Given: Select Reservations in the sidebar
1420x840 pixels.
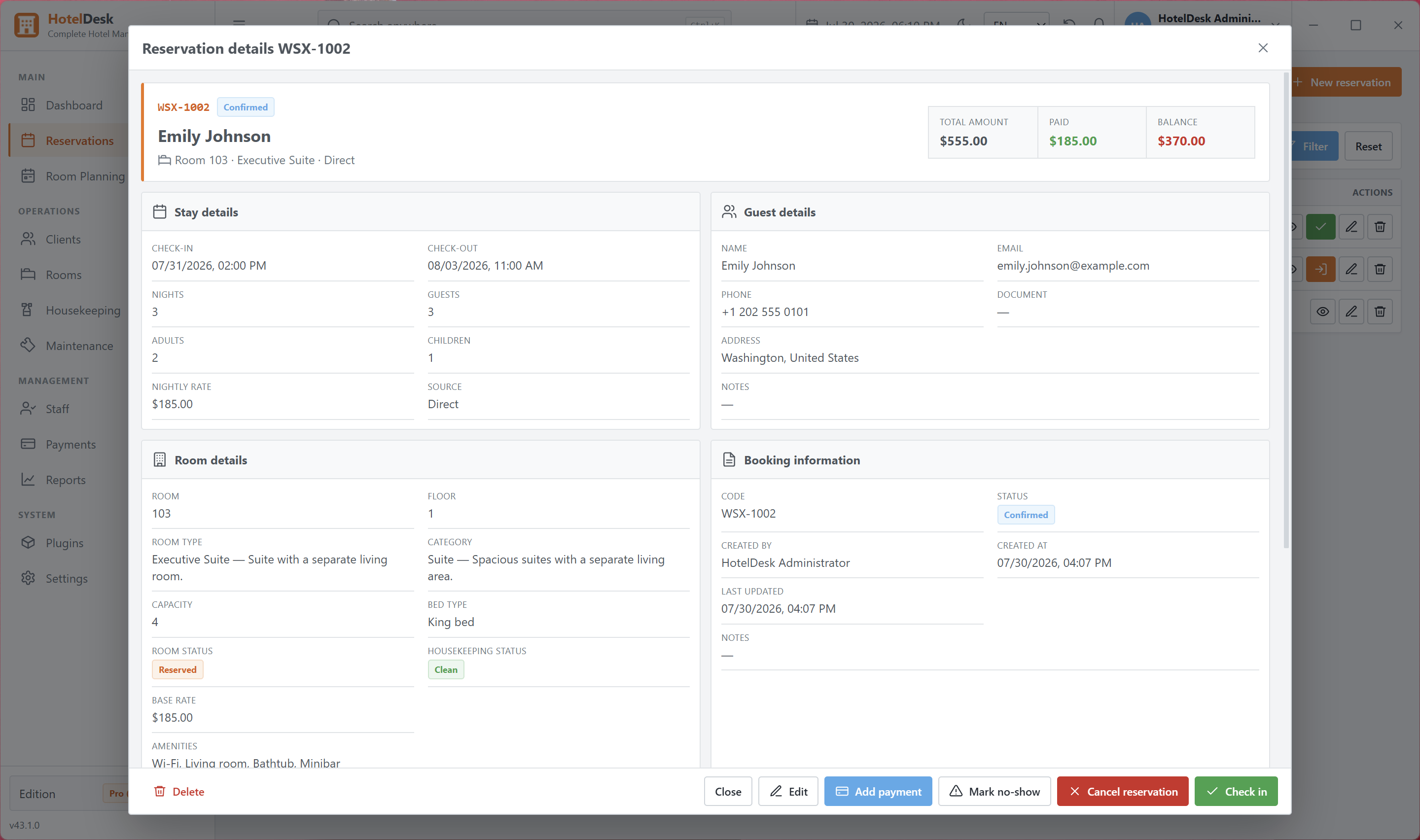Looking at the screenshot, I should 68,140.
